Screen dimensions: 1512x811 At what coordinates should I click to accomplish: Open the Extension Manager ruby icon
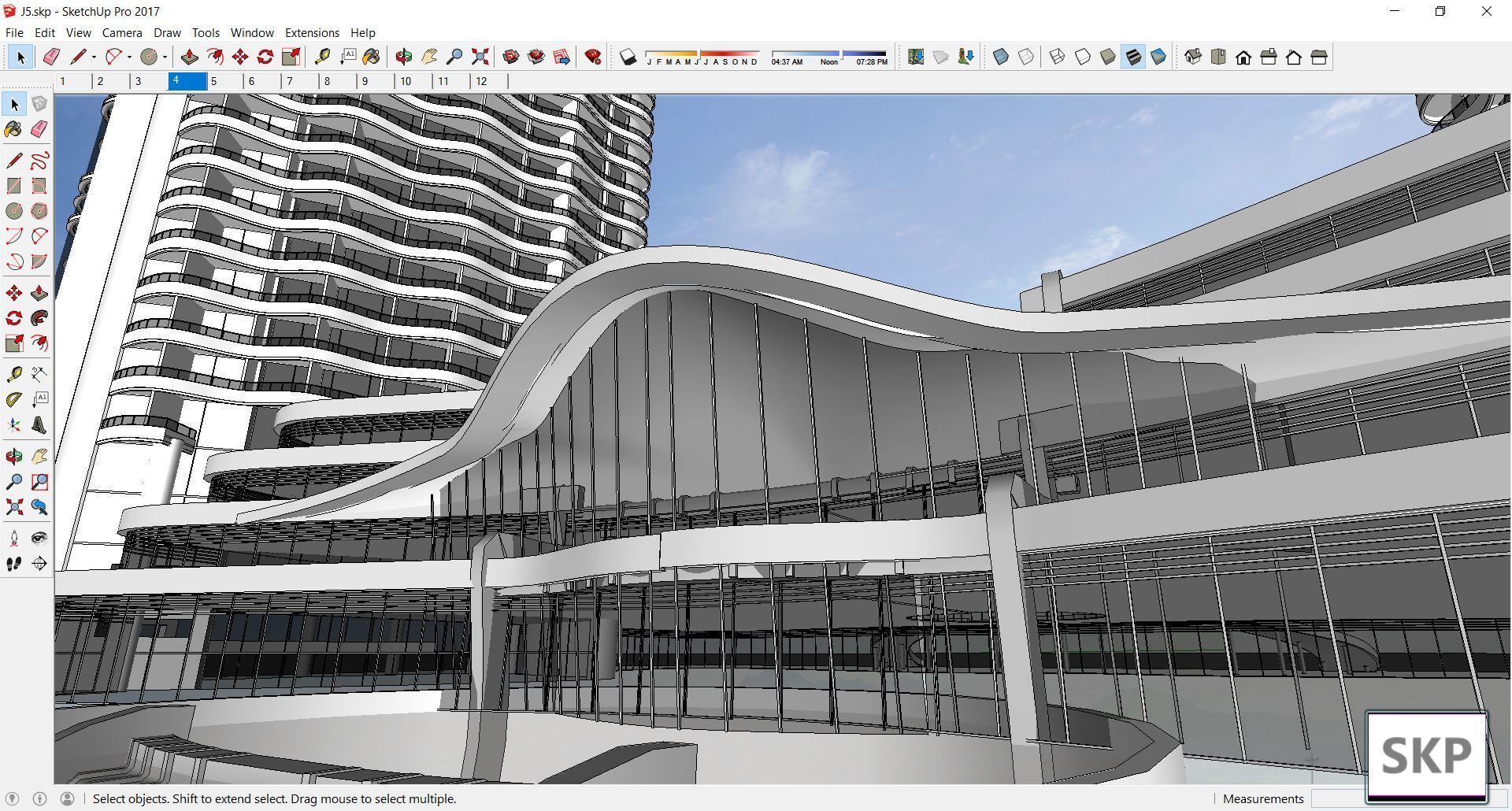[x=594, y=57]
